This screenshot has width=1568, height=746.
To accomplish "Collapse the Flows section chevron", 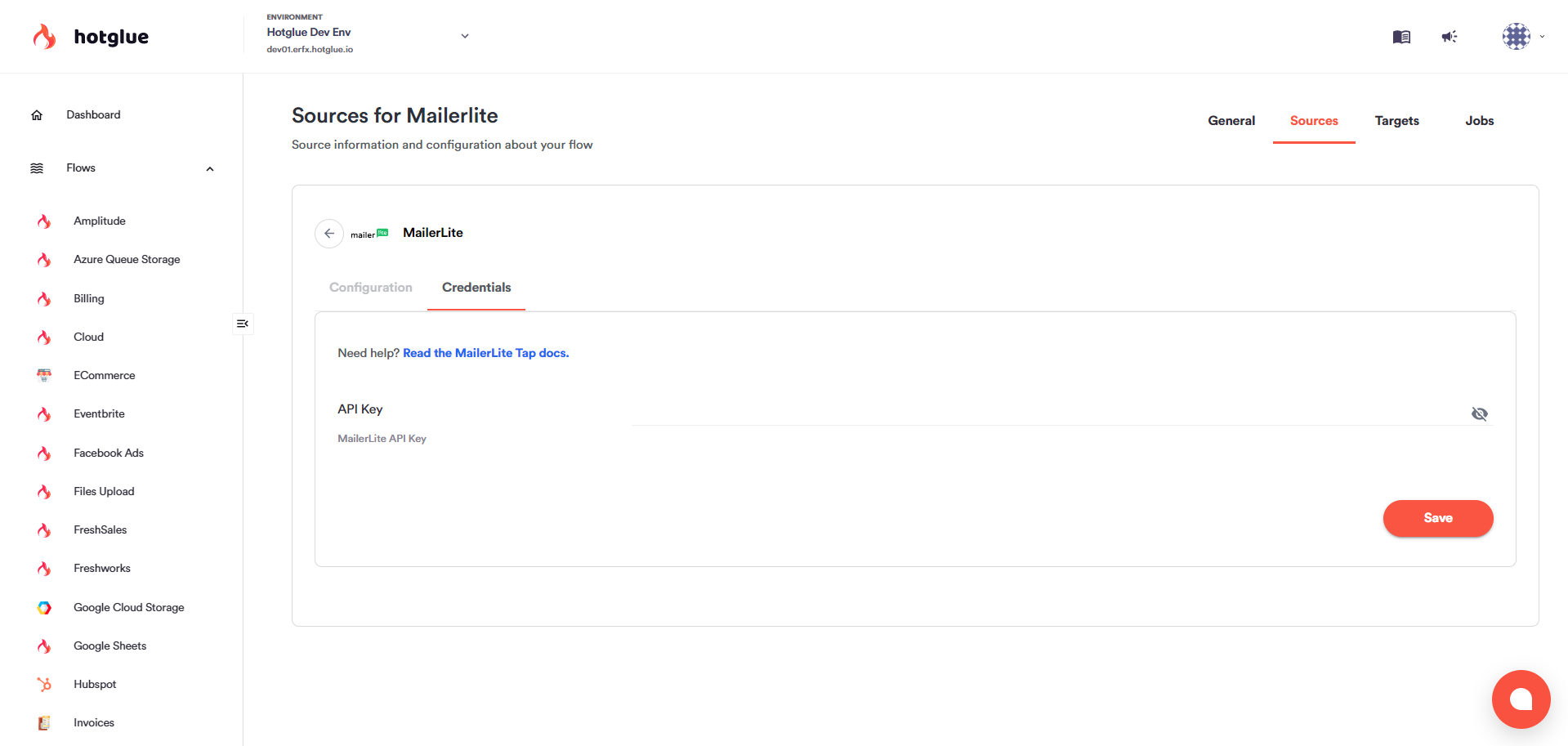I will click(x=210, y=169).
